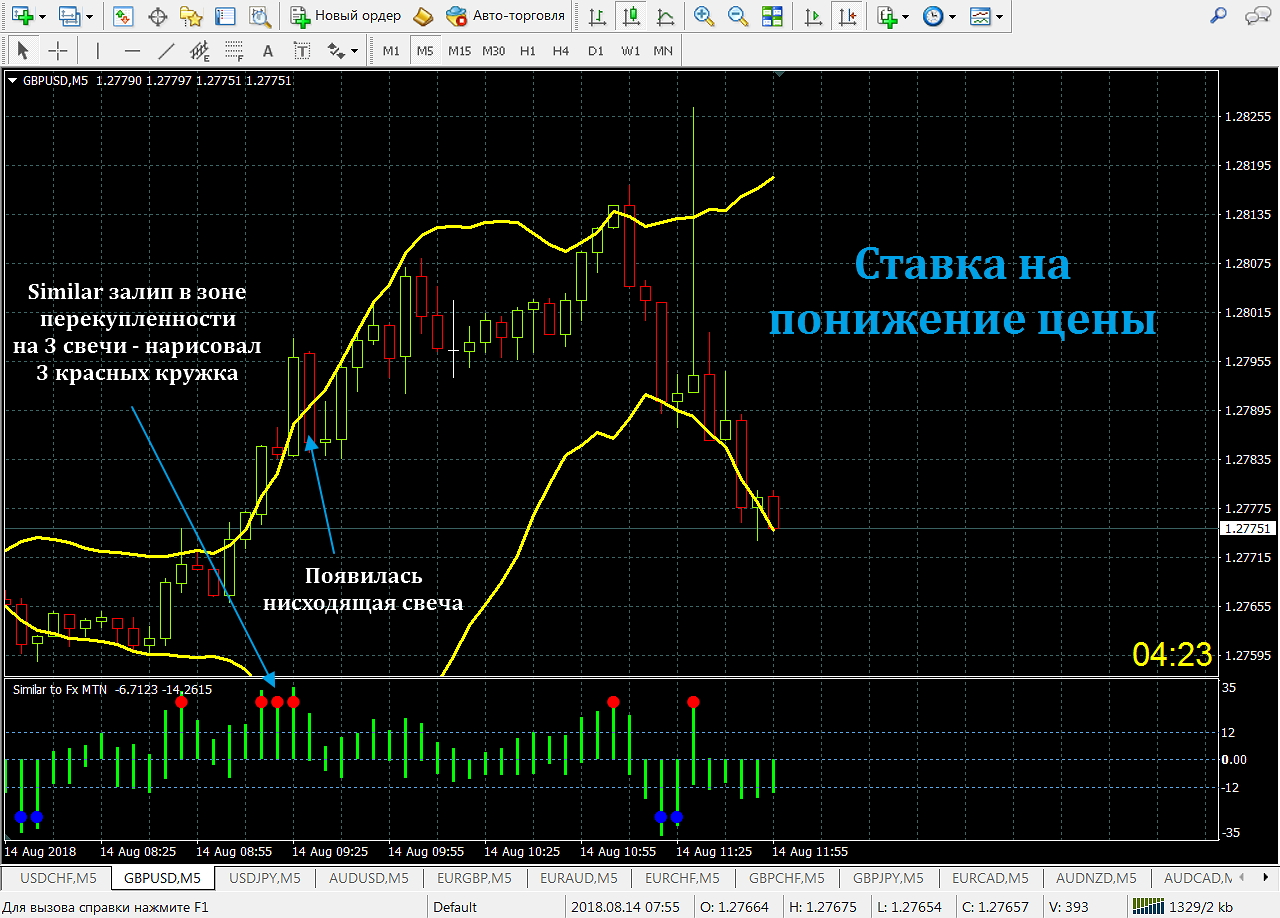Set timeframe to H1
This screenshot has width=1280, height=918.
click(527, 50)
